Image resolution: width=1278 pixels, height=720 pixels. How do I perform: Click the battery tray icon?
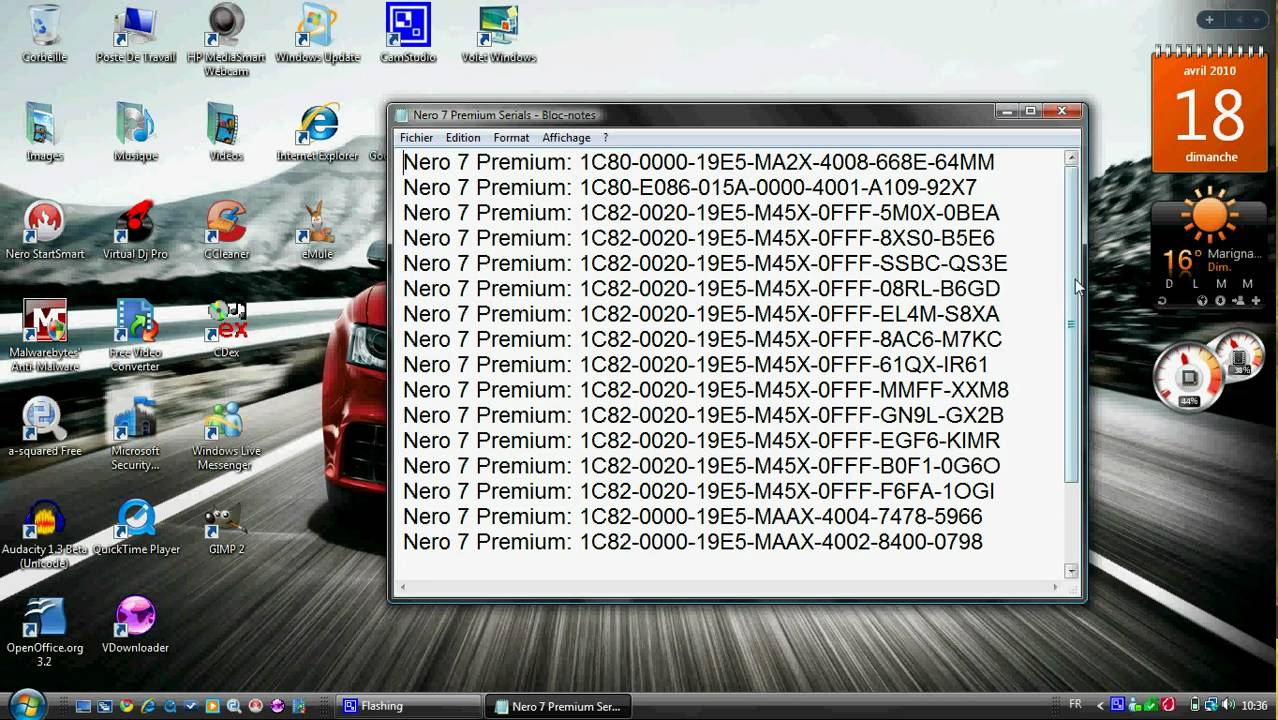pos(1194,705)
